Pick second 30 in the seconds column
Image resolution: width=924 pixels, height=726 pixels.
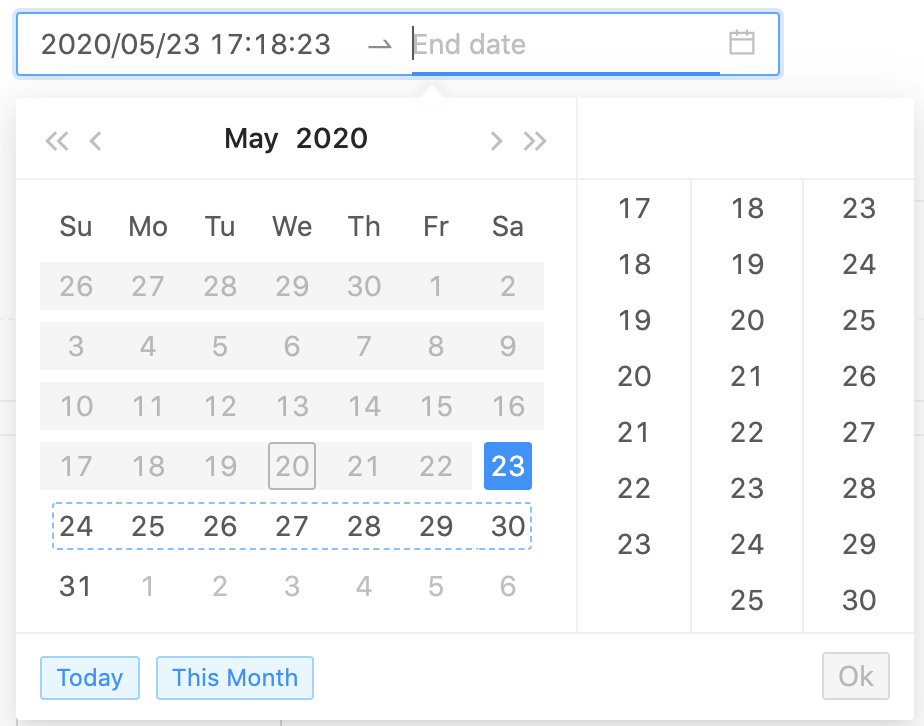pyautogui.click(x=857, y=600)
